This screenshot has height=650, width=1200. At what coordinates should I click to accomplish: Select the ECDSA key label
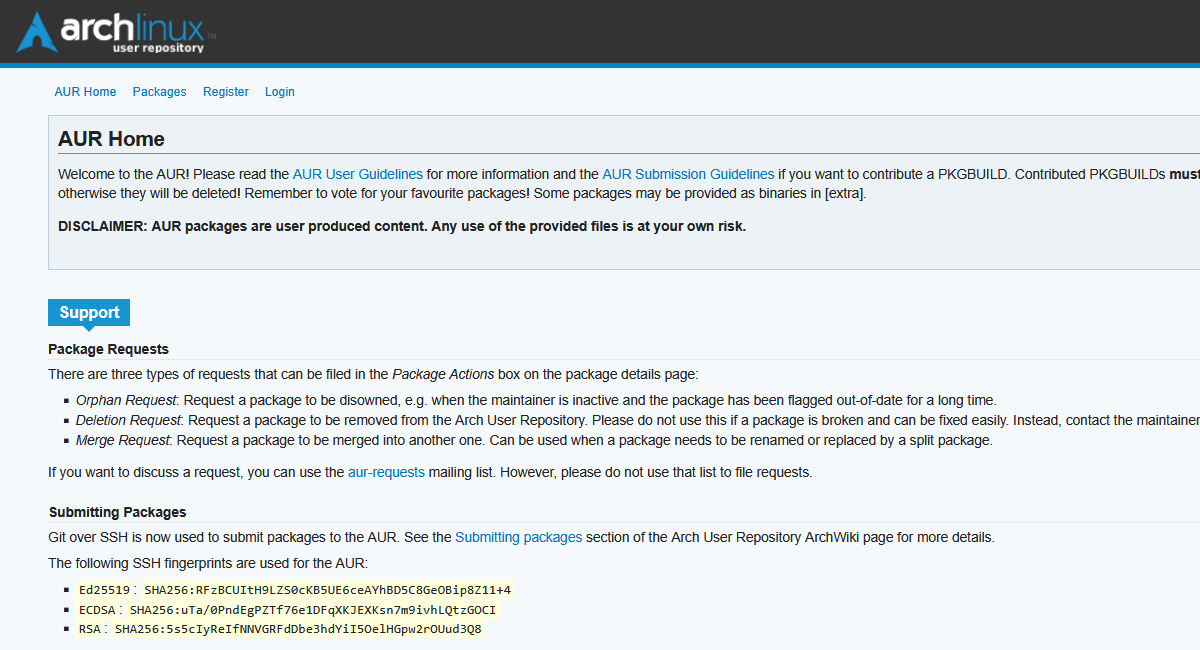coord(95,610)
